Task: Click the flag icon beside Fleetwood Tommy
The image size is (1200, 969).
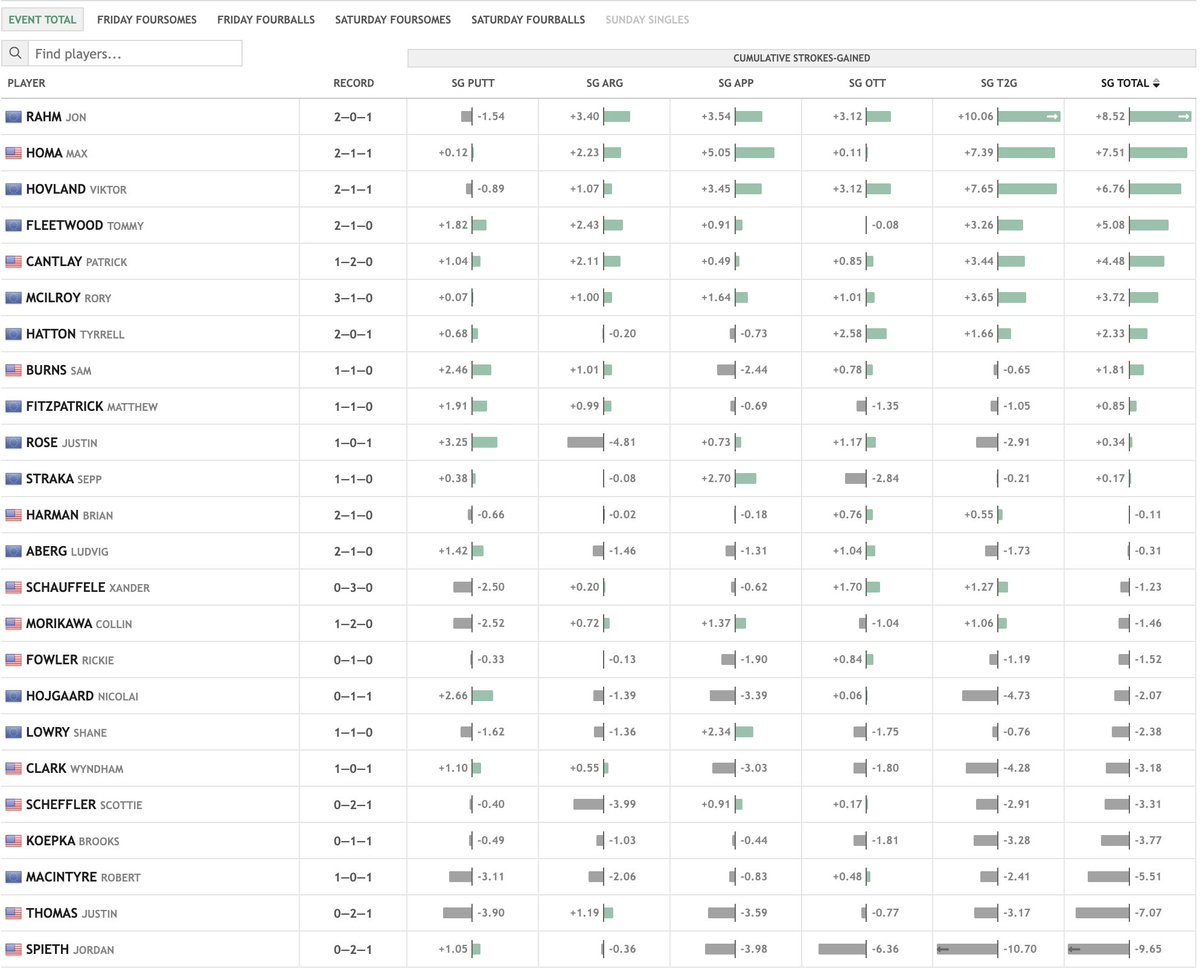Action: click(13, 225)
